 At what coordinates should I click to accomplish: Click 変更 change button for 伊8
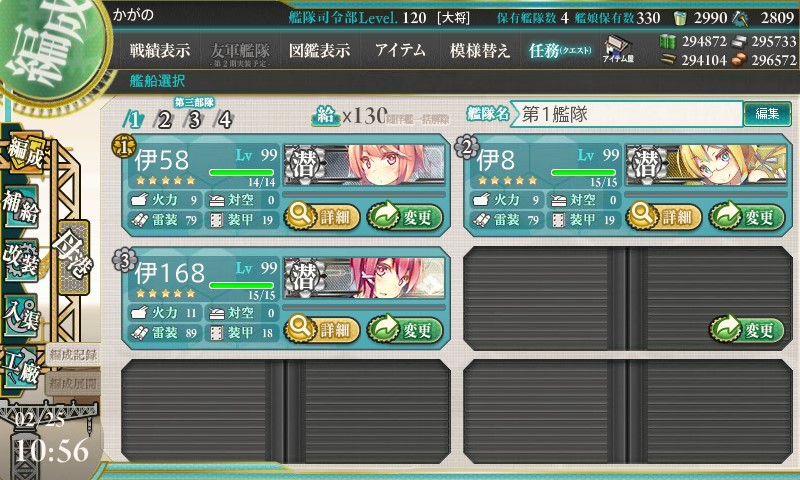click(746, 217)
